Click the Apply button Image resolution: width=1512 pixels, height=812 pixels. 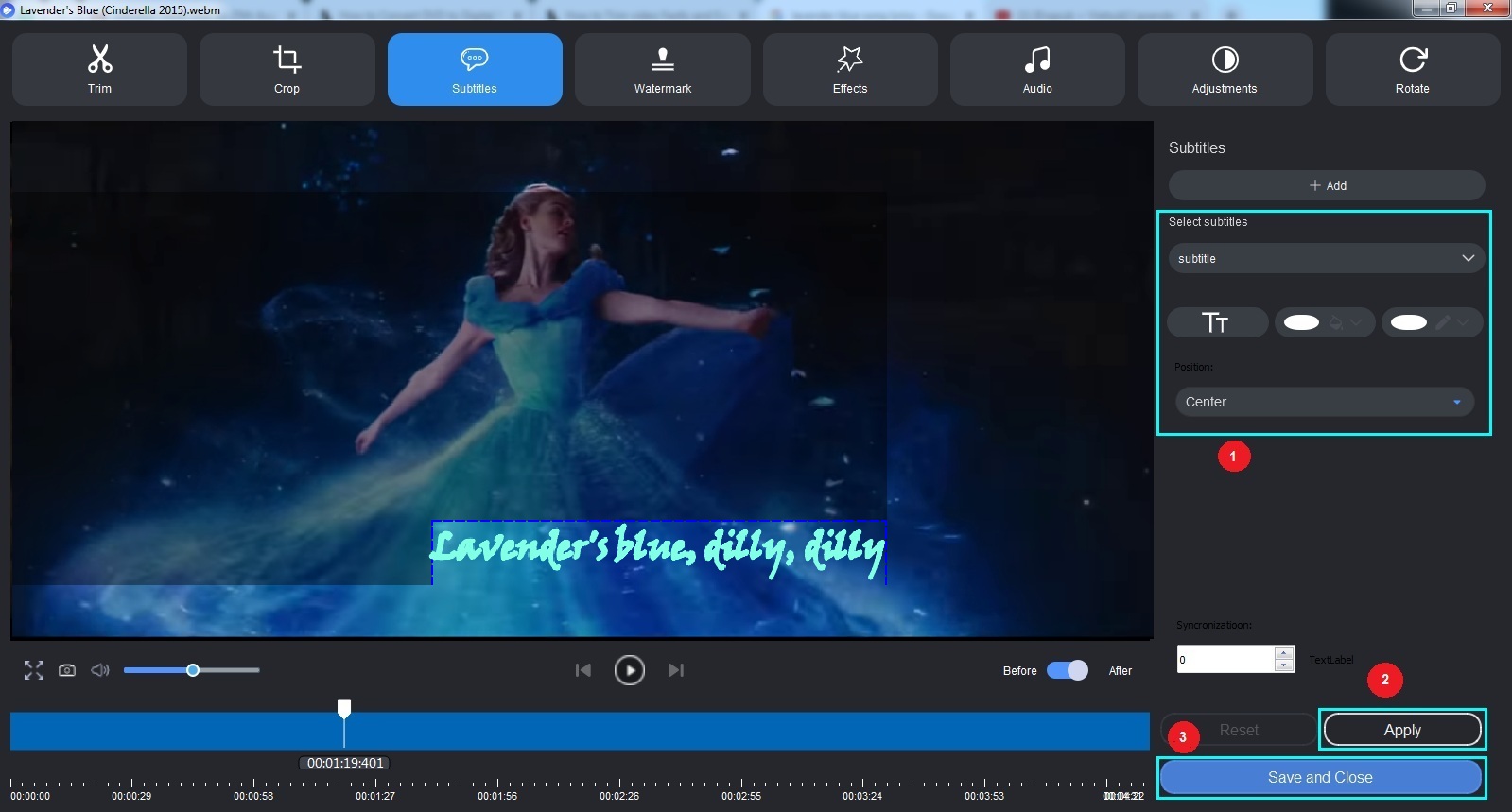(1402, 730)
